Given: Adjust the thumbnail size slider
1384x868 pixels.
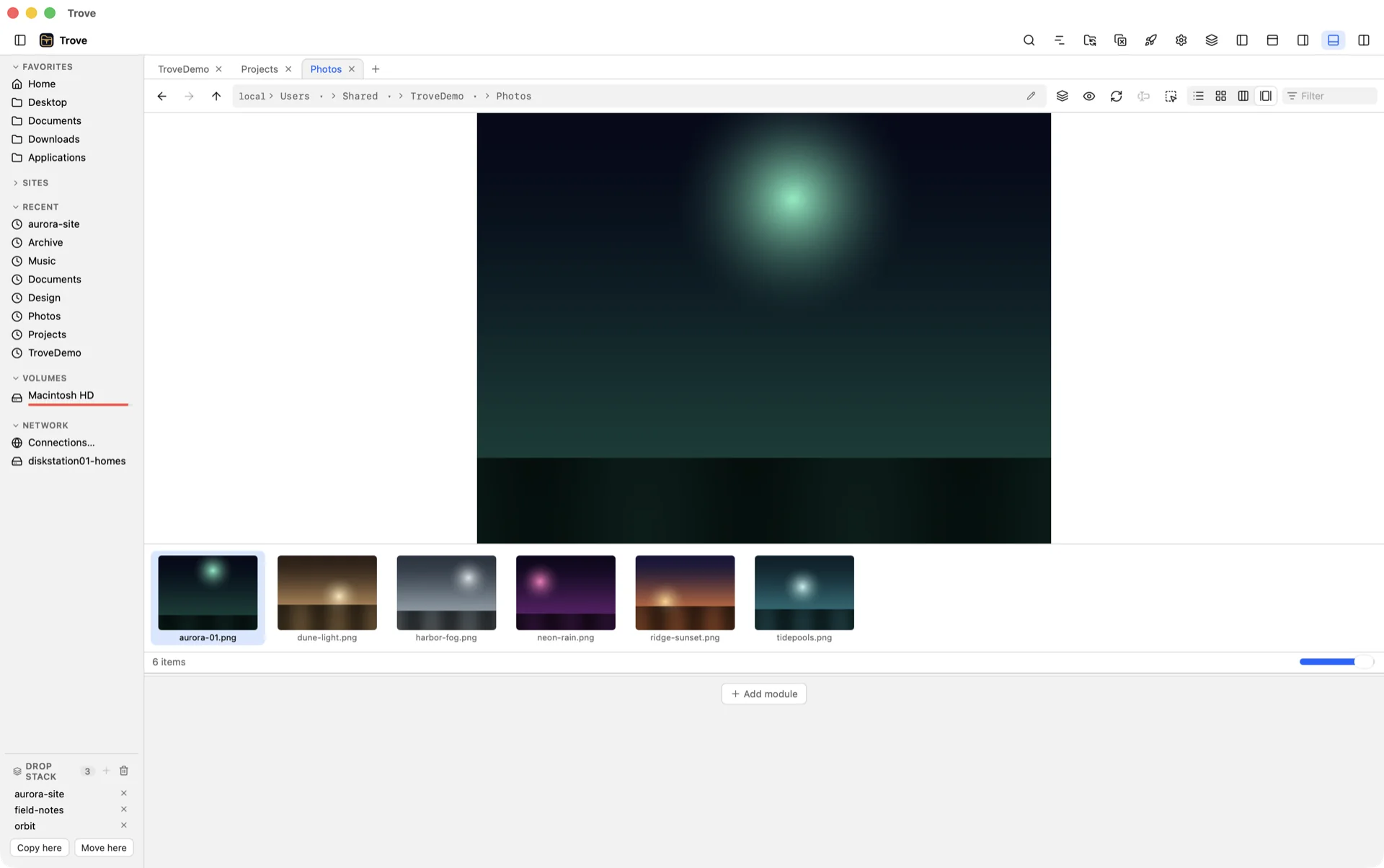Looking at the screenshot, I should pos(1336,662).
